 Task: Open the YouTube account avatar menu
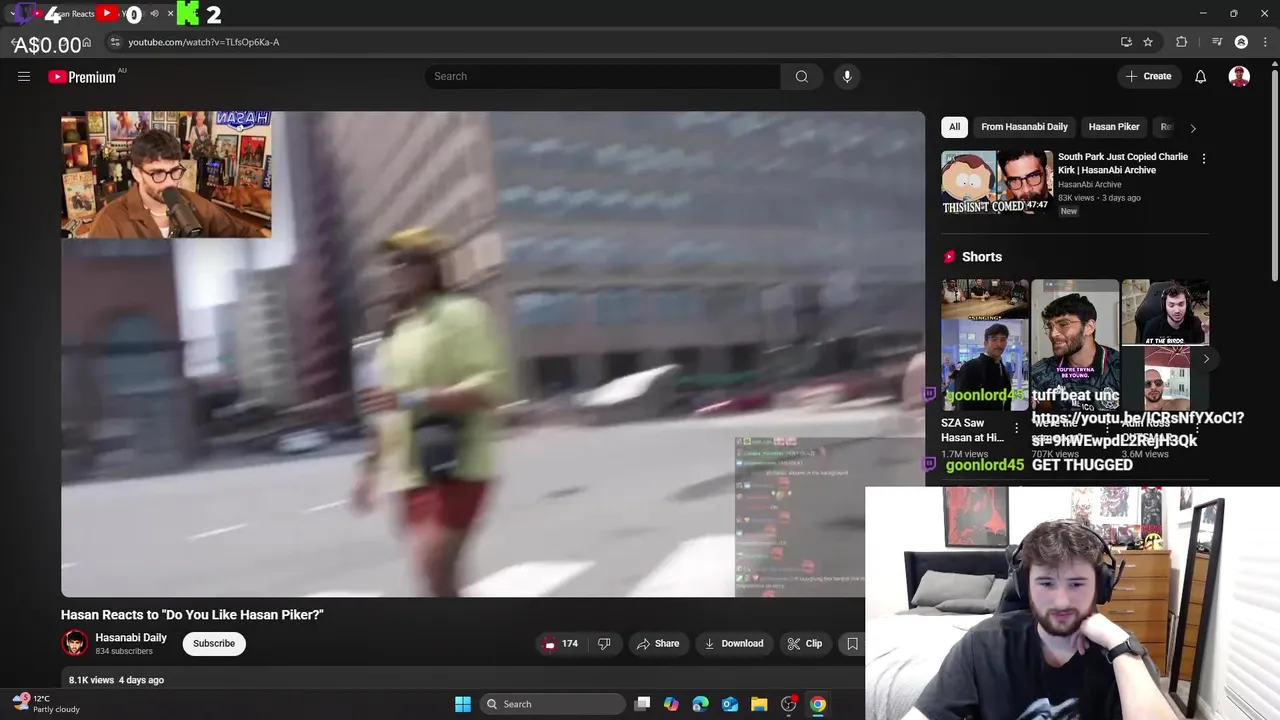pos(1239,76)
